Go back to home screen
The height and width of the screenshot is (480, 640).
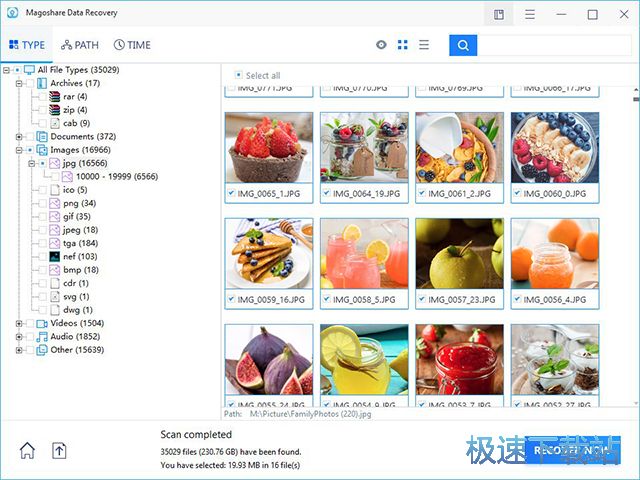click(x=27, y=451)
